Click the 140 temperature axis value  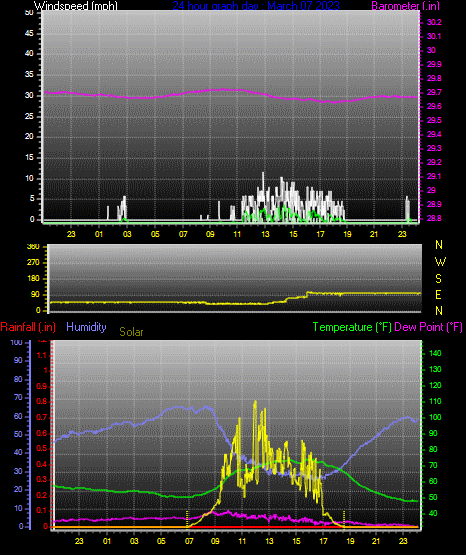435,353
